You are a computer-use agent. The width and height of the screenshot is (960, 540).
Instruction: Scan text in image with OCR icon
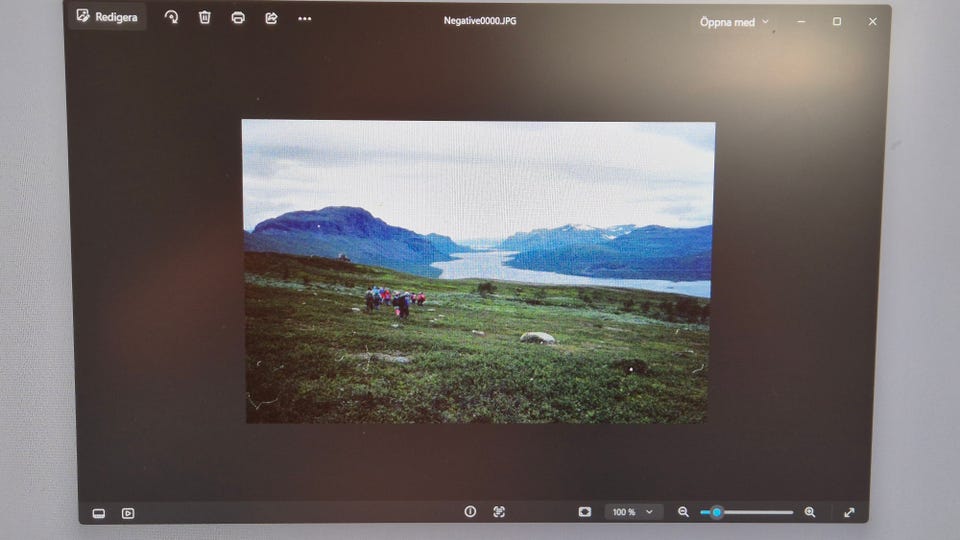click(499, 511)
